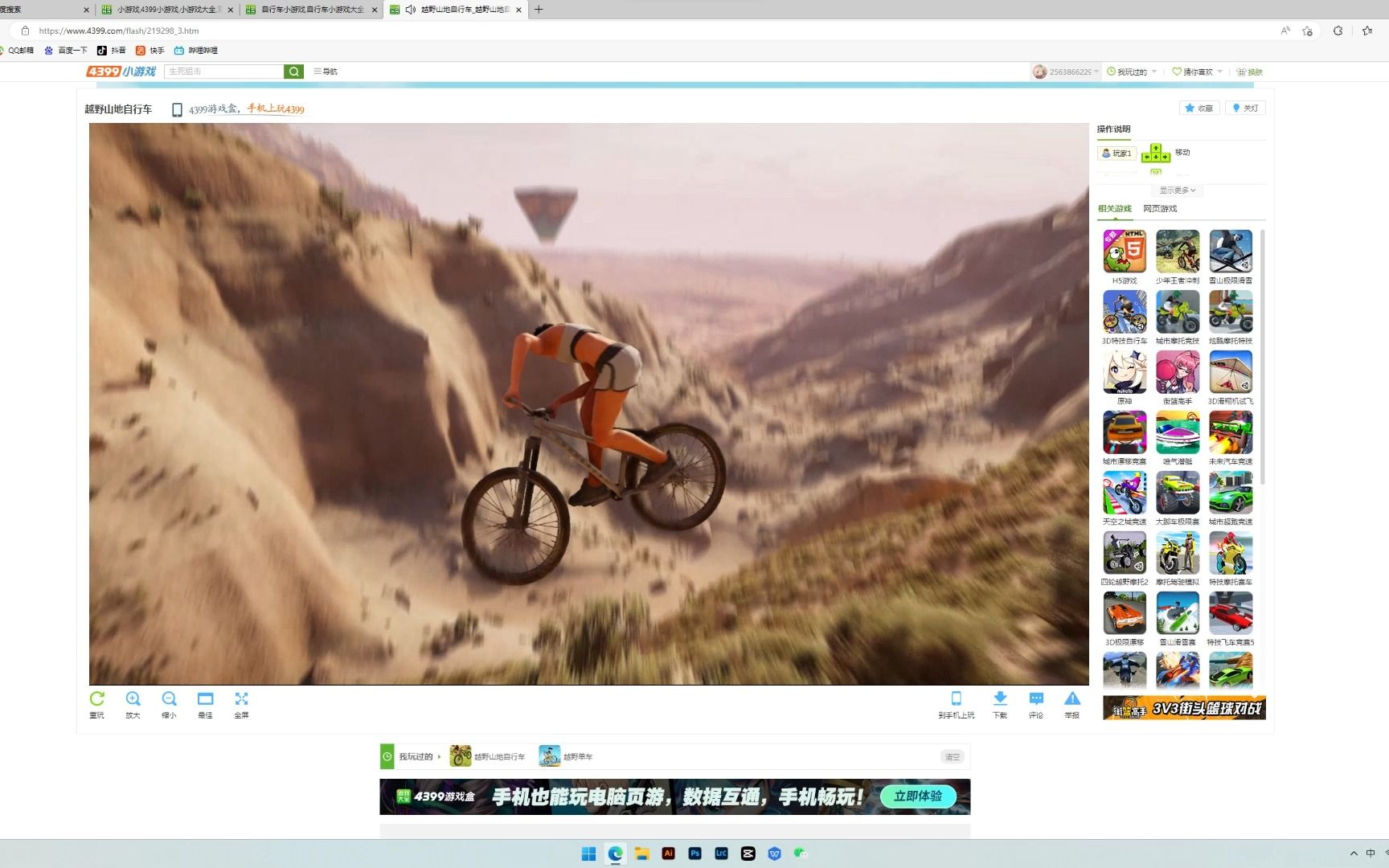Open a new browser tab
The height and width of the screenshot is (868, 1389).
(x=539, y=10)
